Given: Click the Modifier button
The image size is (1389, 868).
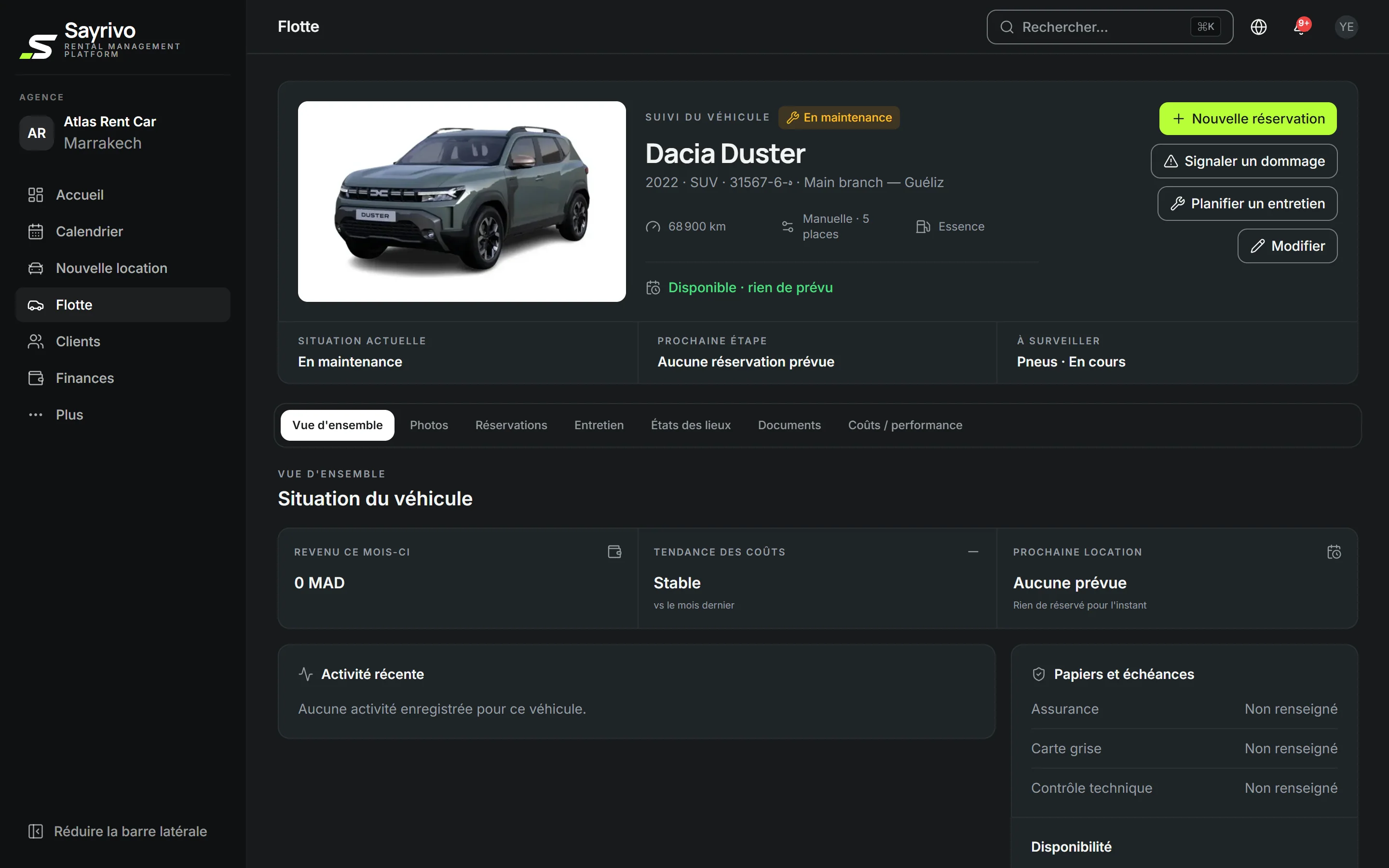Looking at the screenshot, I should click(1287, 246).
